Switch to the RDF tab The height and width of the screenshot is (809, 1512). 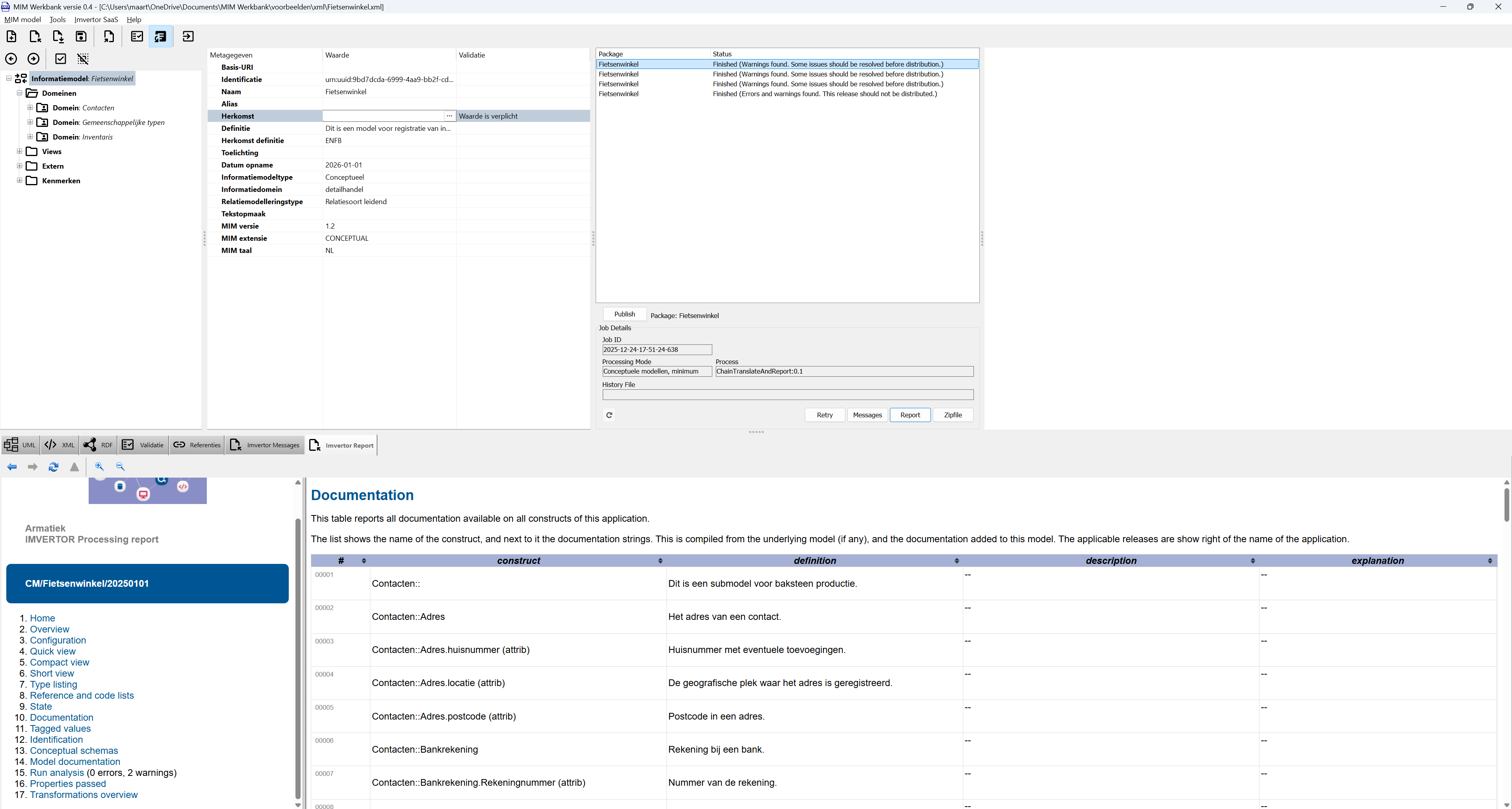pyautogui.click(x=98, y=445)
